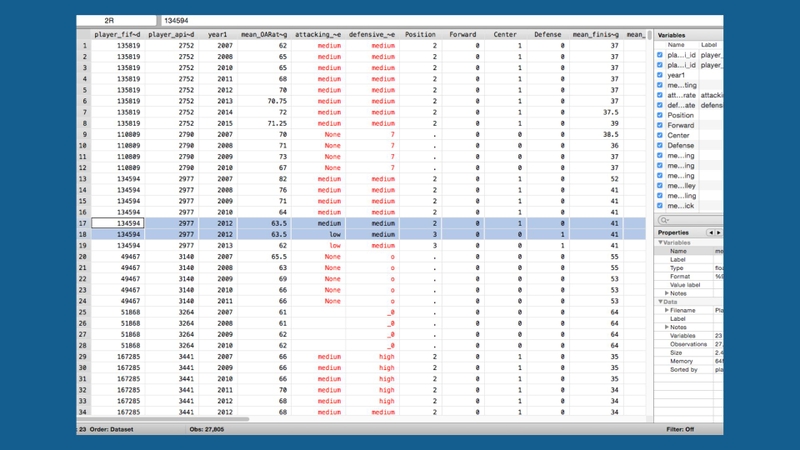Select row number 34 header

tap(84, 412)
